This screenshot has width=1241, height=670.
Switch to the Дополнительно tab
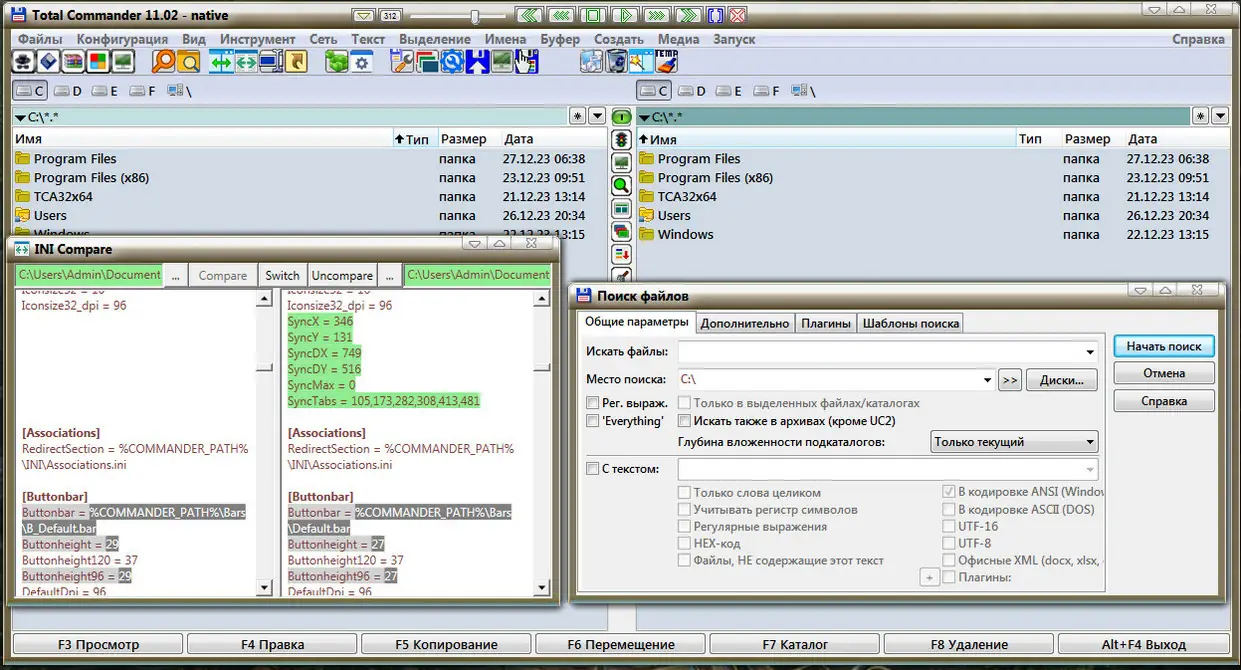[745, 323]
